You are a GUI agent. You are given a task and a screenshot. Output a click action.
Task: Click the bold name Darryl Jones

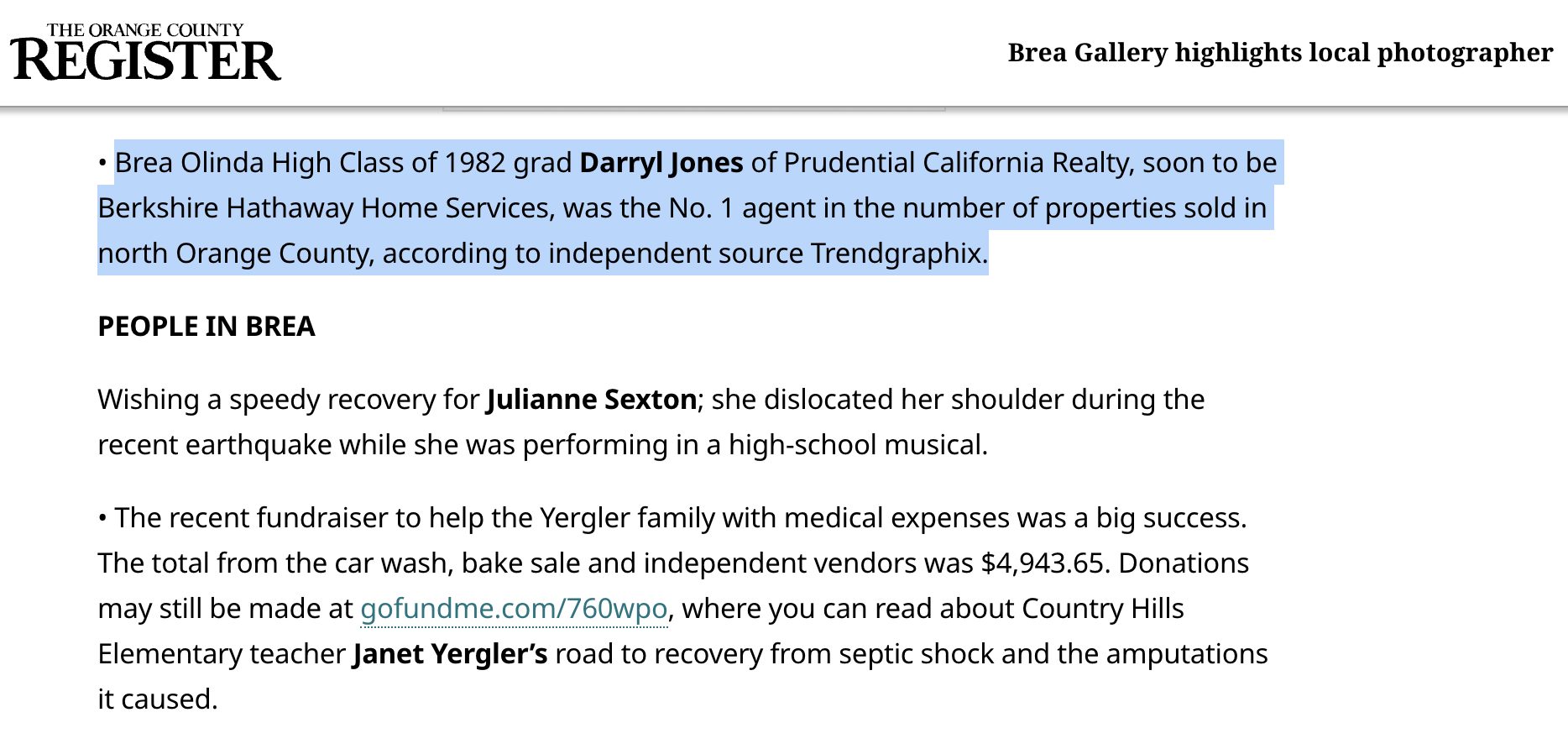pyautogui.click(x=661, y=162)
